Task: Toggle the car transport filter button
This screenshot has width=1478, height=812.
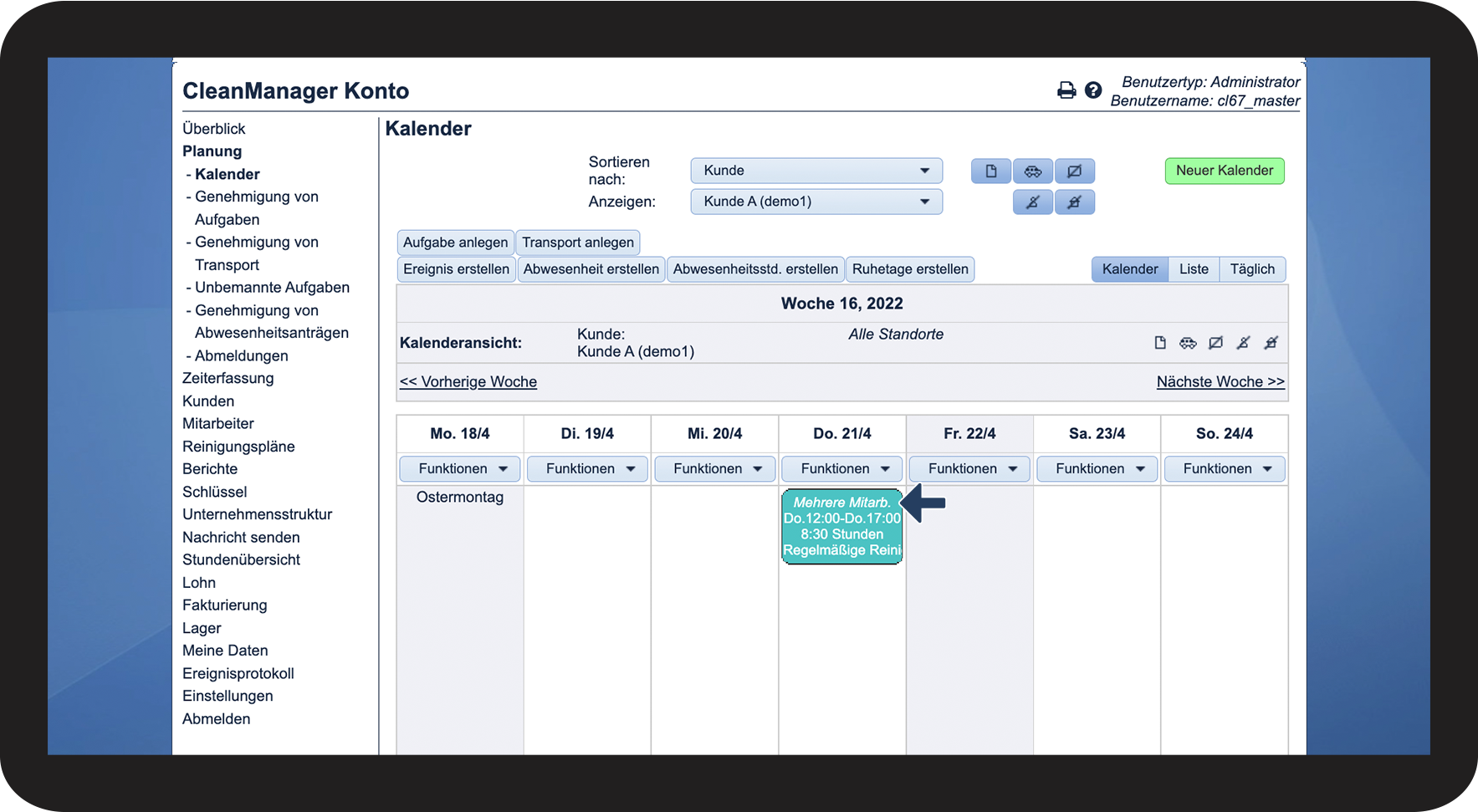Action: point(1033,171)
